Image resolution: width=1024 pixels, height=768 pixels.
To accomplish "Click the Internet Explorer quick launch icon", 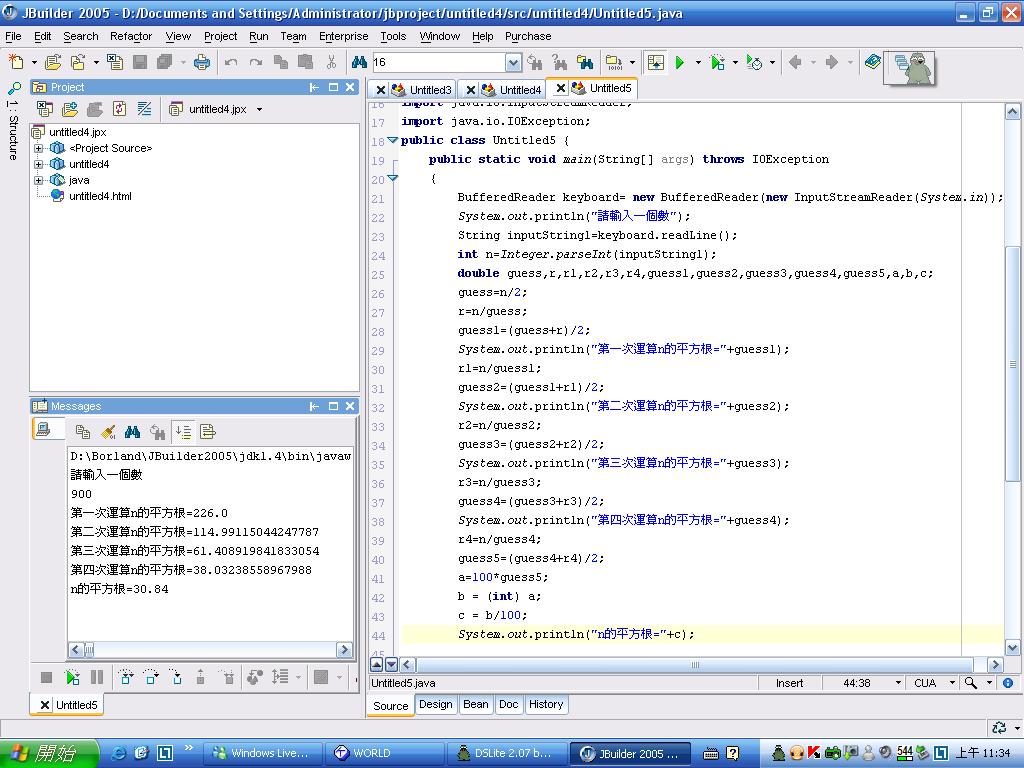I will point(119,753).
